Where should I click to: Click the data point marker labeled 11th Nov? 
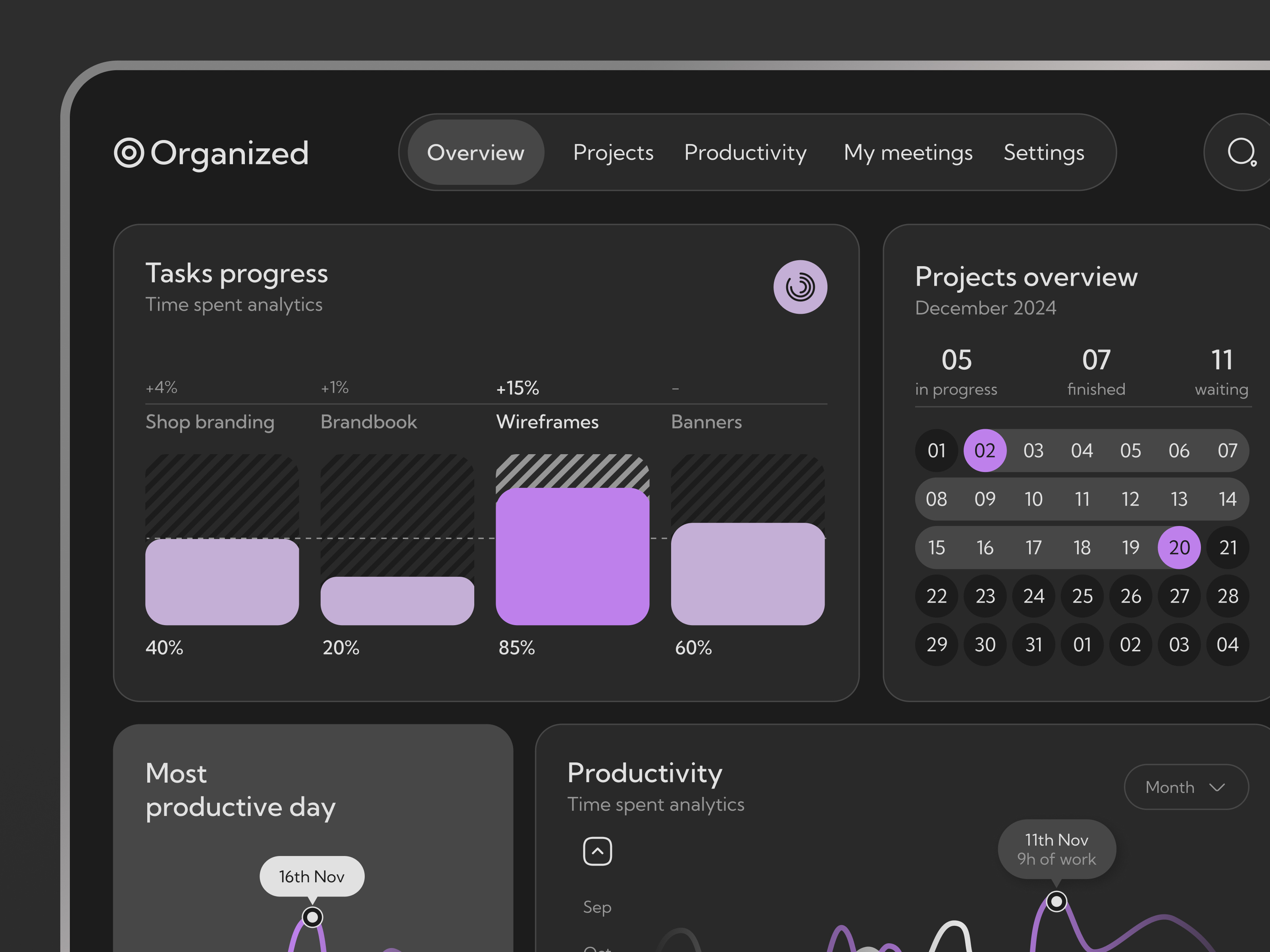click(x=1056, y=901)
